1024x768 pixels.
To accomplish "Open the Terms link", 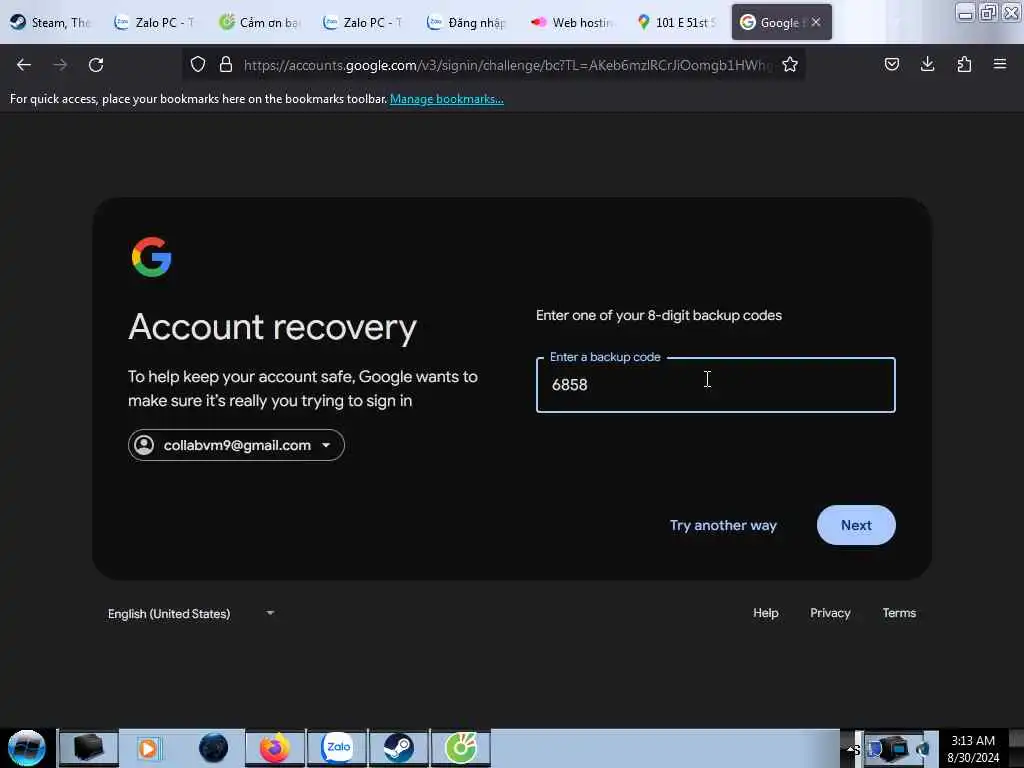I will pyautogui.click(x=899, y=613).
